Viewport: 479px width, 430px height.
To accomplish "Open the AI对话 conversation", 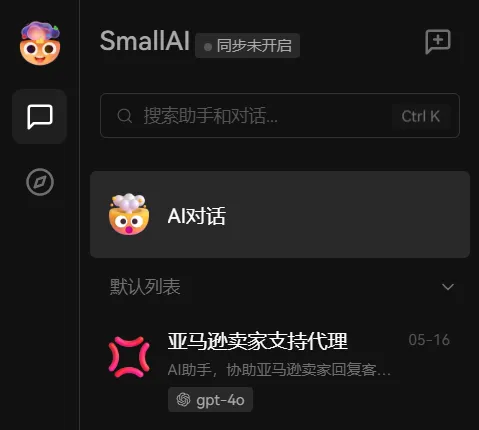I will [280, 215].
